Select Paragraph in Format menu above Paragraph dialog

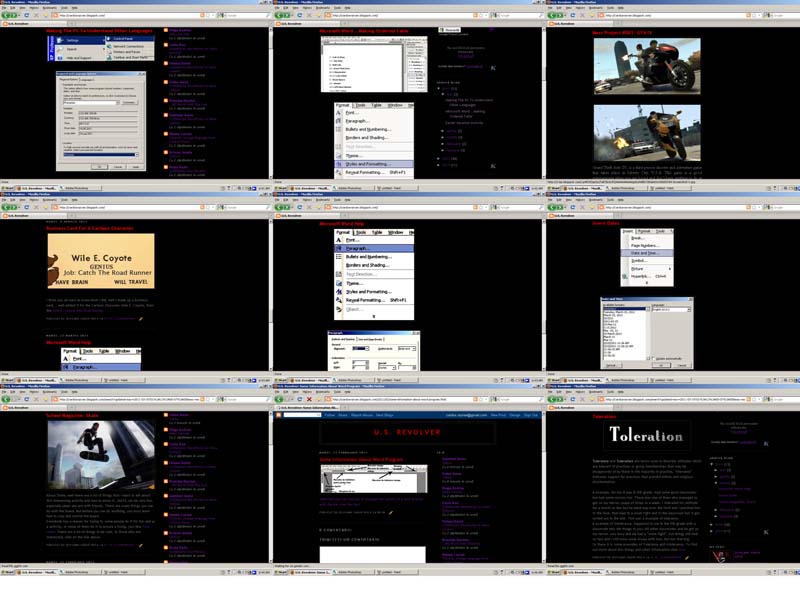click(374, 248)
